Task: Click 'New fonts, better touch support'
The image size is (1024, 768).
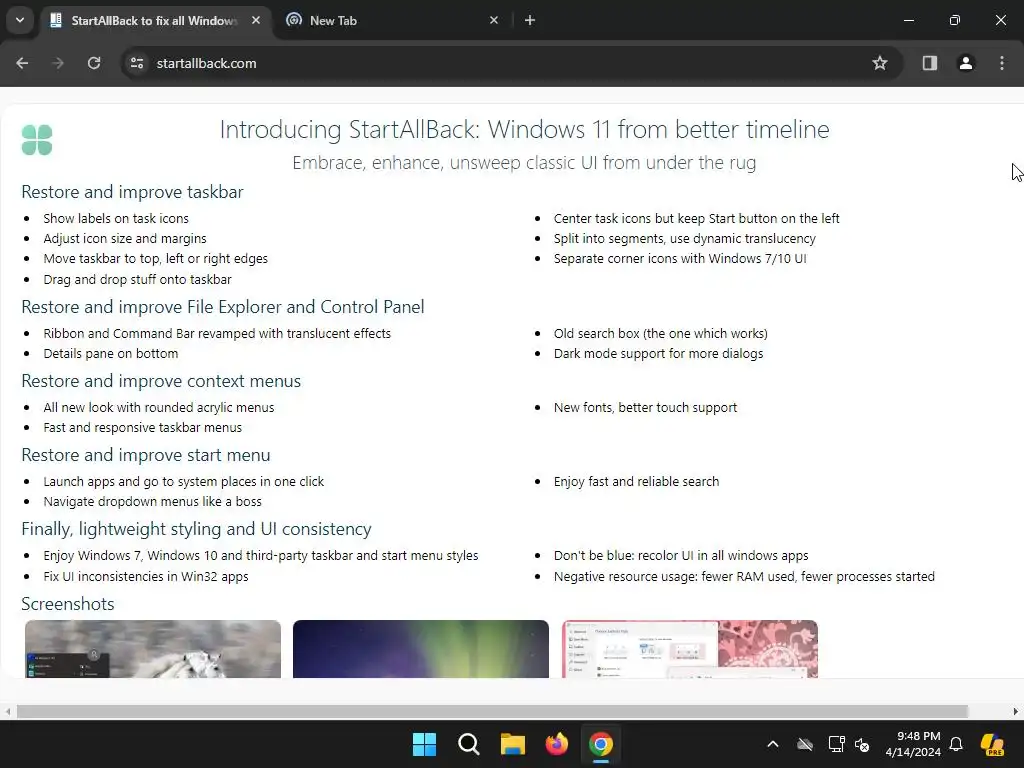Action: point(645,408)
